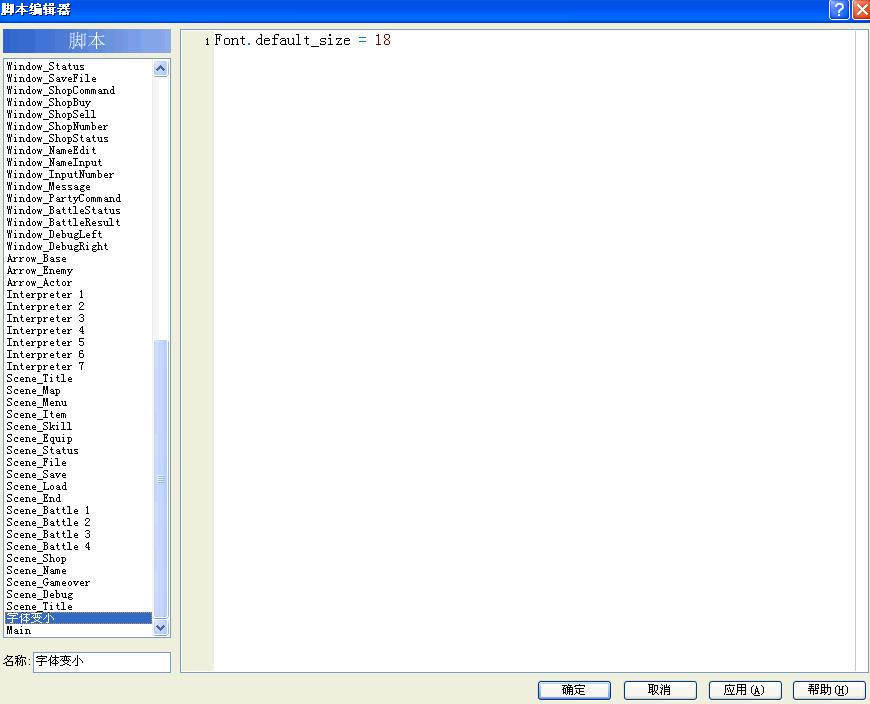Select Window_PartyCommand in the list
The image size is (870, 704).
coord(78,199)
